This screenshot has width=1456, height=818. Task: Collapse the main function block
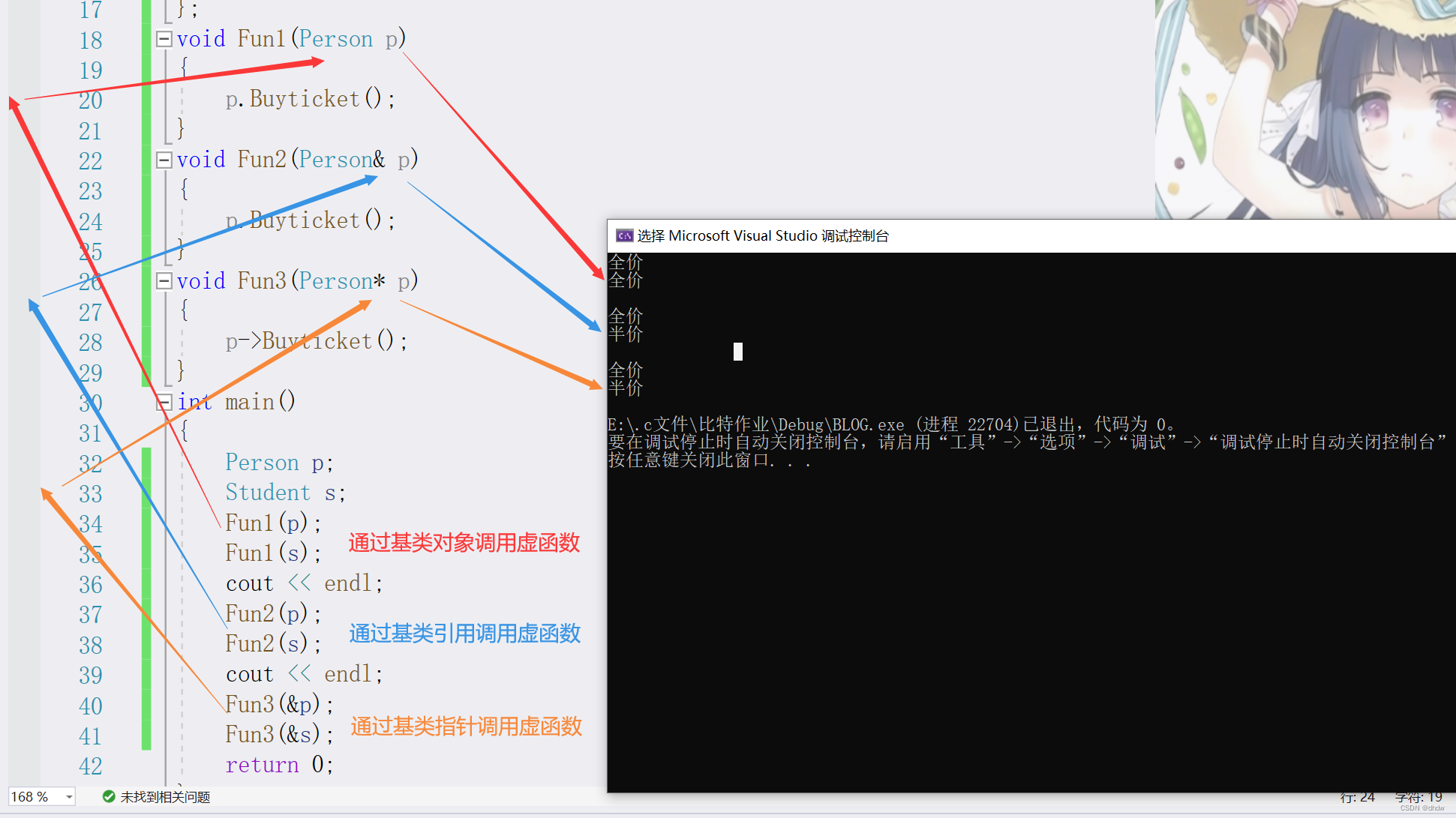[x=164, y=403]
